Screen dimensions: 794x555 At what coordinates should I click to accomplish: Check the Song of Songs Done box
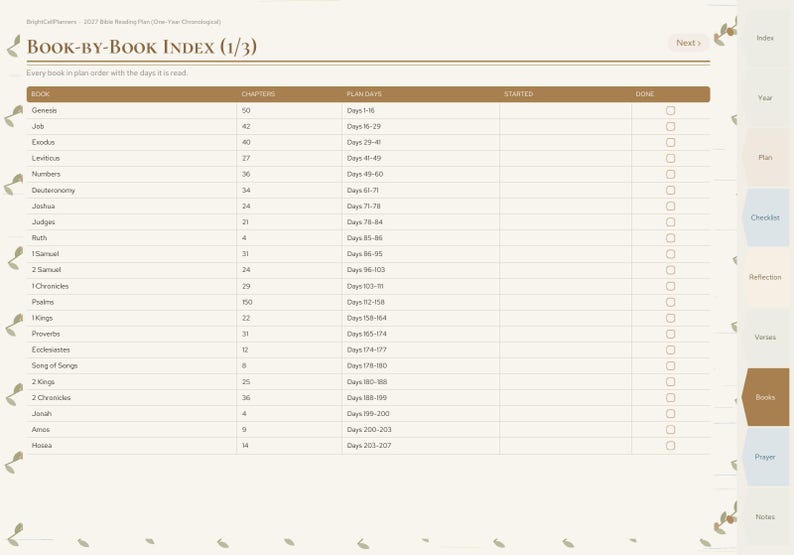point(670,366)
